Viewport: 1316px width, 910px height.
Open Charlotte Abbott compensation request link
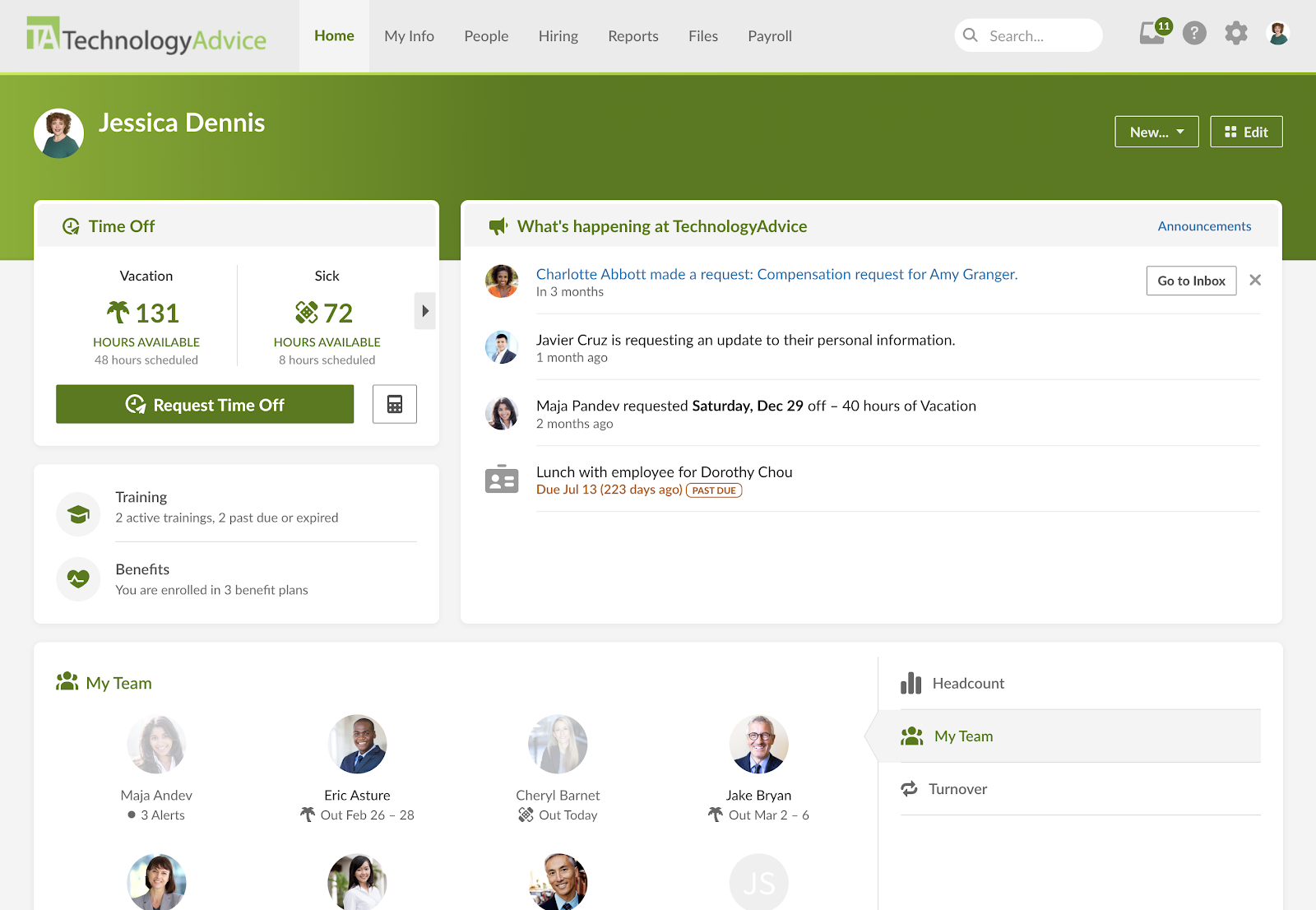click(x=776, y=274)
